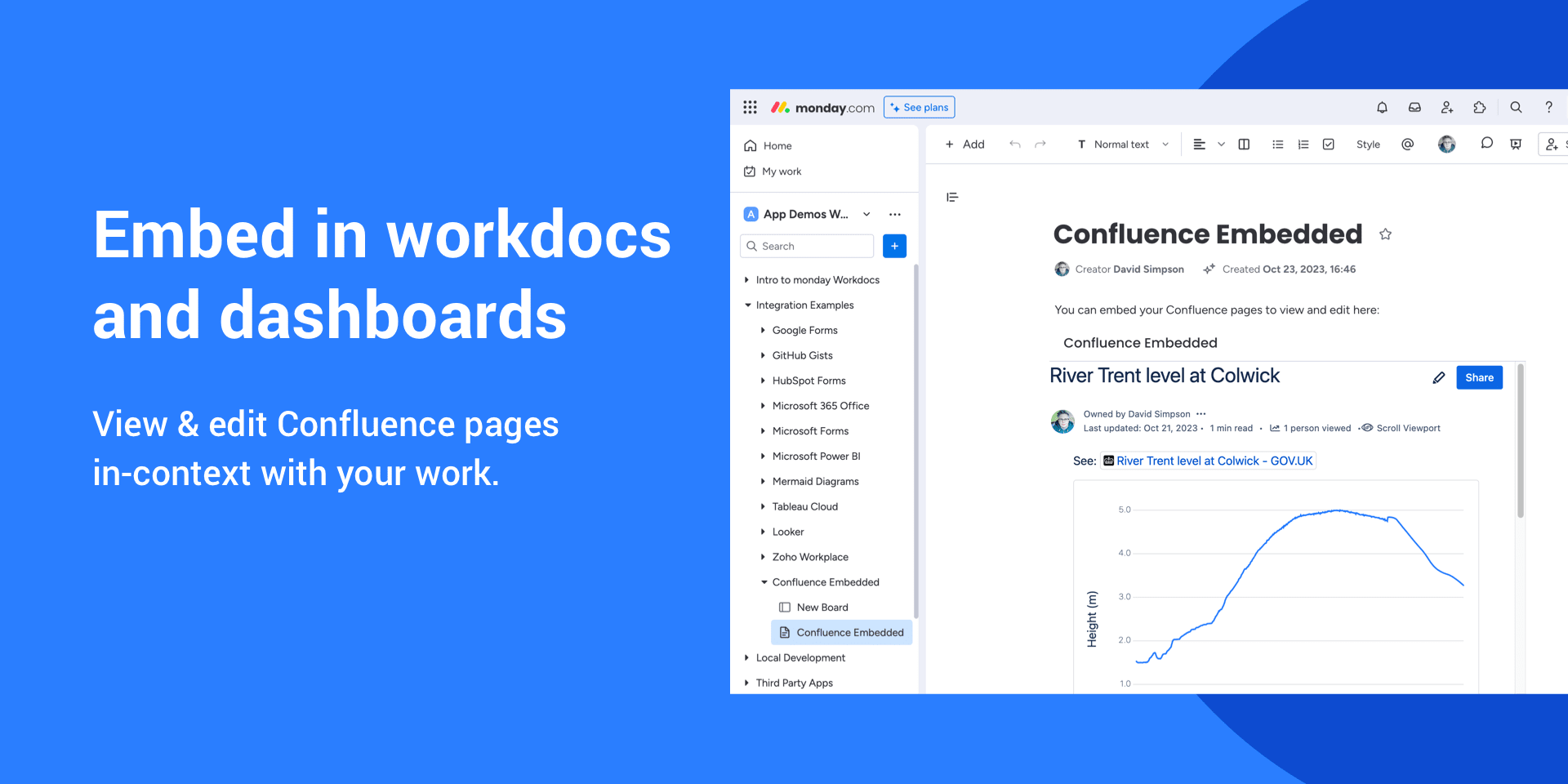Edit the Confluence page with pencil icon
The height and width of the screenshot is (784, 1568).
click(x=1439, y=377)
